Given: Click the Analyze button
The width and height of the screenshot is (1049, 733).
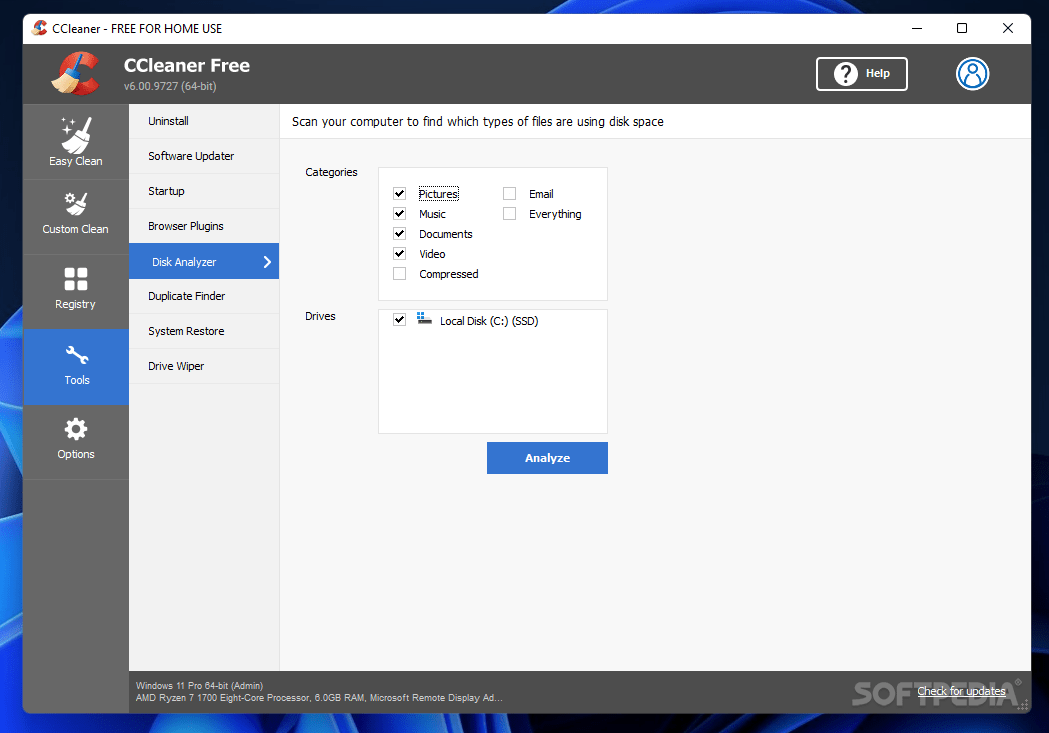Looking at the screenshot, I should pos(547,457).
